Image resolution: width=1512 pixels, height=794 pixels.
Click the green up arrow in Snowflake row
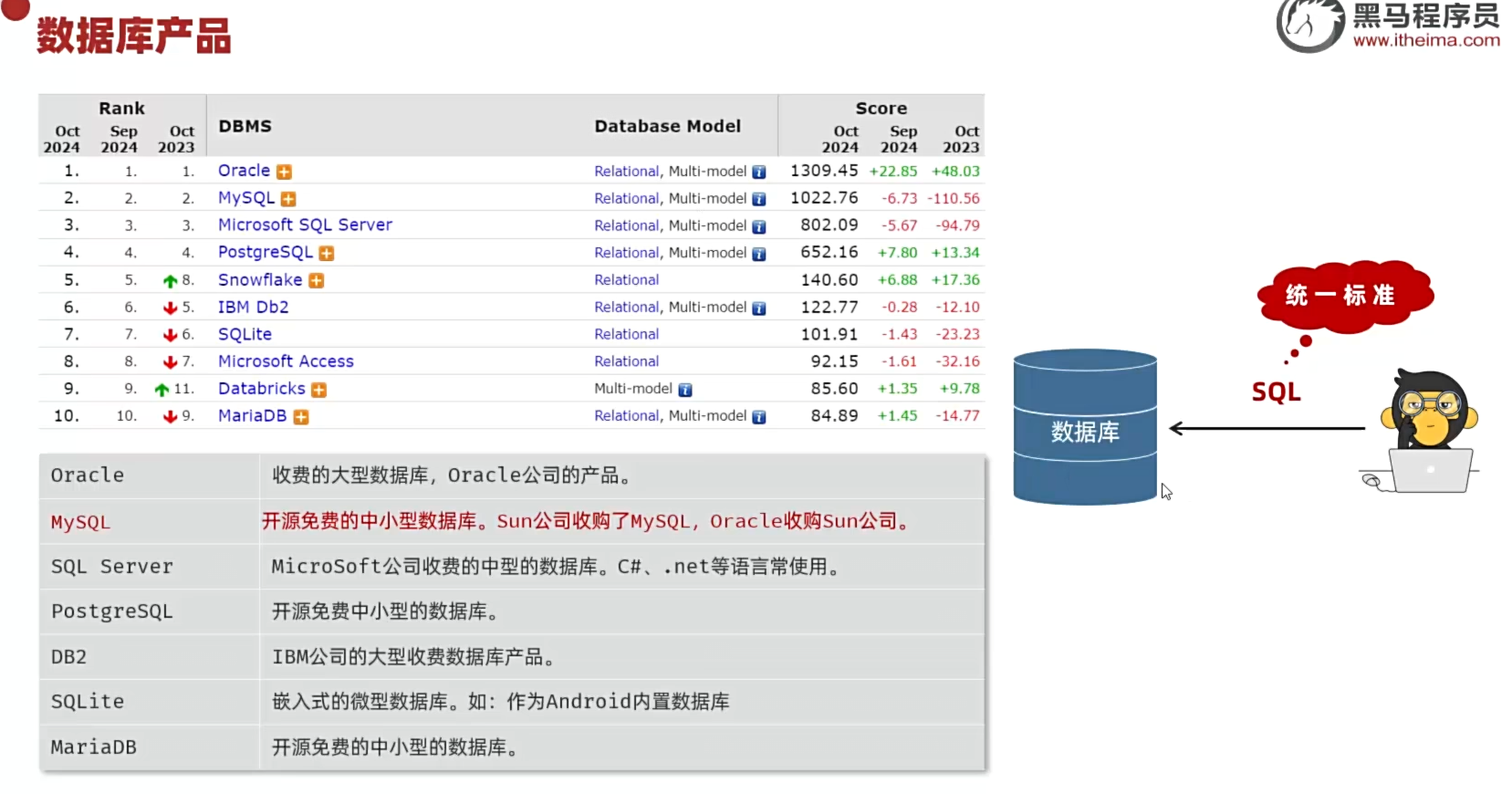click(170, 281)
